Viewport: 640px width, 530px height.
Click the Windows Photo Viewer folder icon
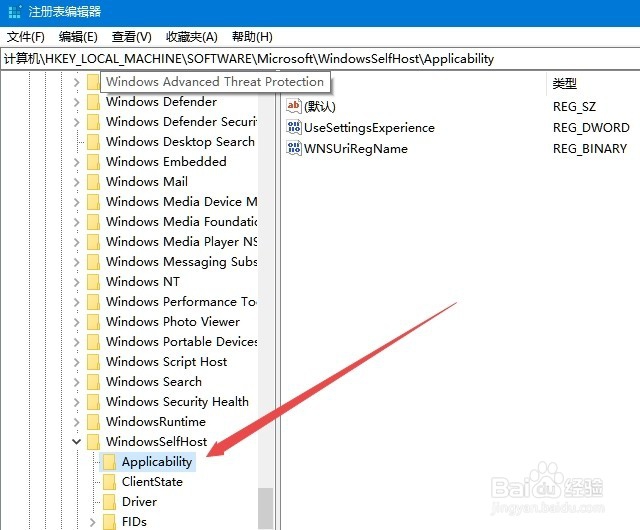pyautogui.click(x=93, y=322)
